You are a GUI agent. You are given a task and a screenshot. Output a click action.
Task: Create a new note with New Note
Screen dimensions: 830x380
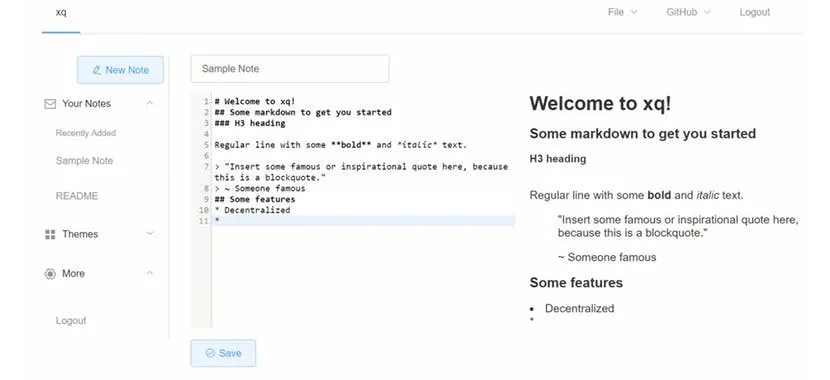tap(120, 70)
